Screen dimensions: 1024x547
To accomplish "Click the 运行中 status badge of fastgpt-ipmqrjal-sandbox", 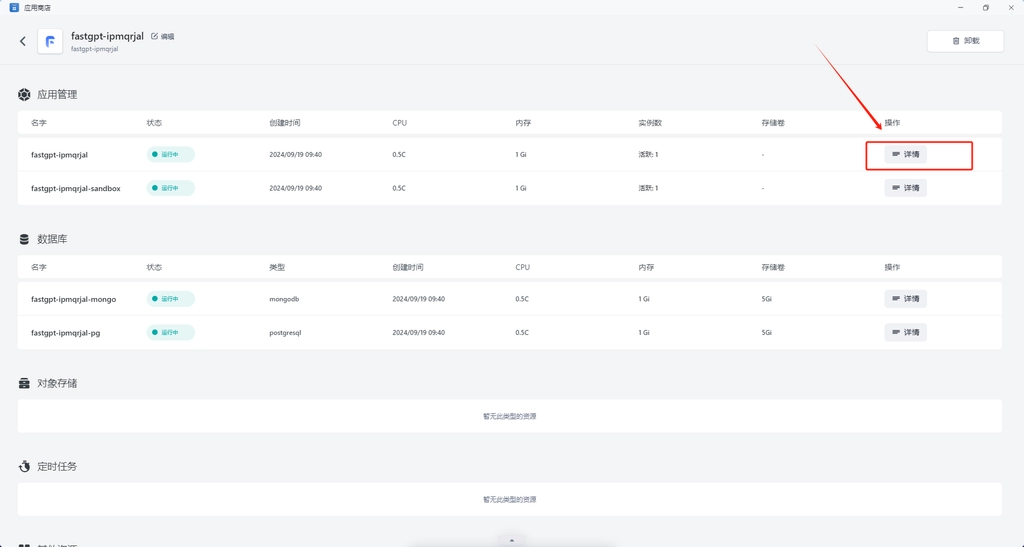I will 170,188.
